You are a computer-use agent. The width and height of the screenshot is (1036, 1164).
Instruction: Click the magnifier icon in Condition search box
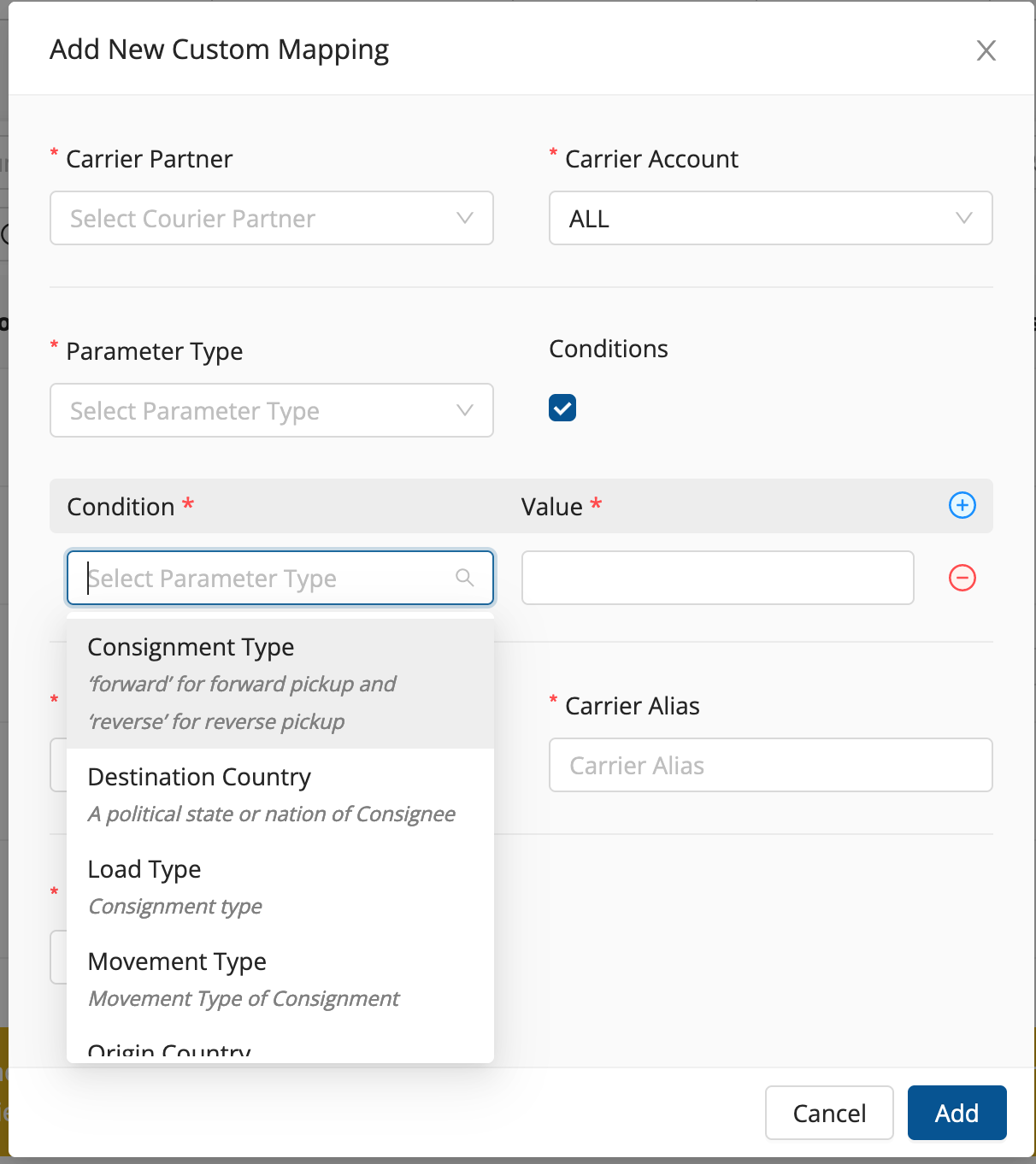(464, 578)
